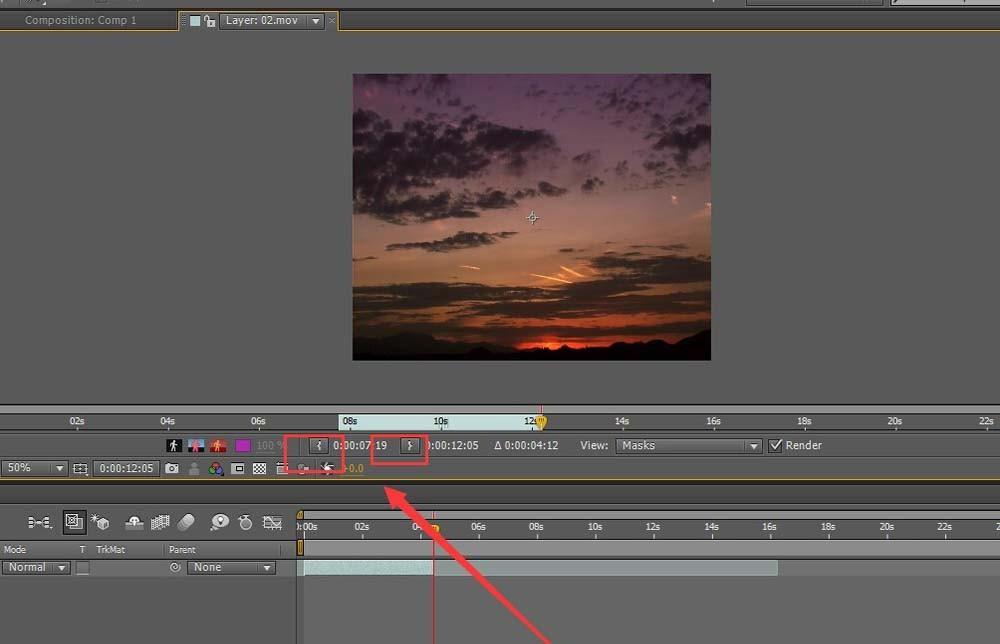The height and width of the screenshot is (644, 1000).
Task: Open the Normal blending mode dropdown
Action: click(35, 567)
